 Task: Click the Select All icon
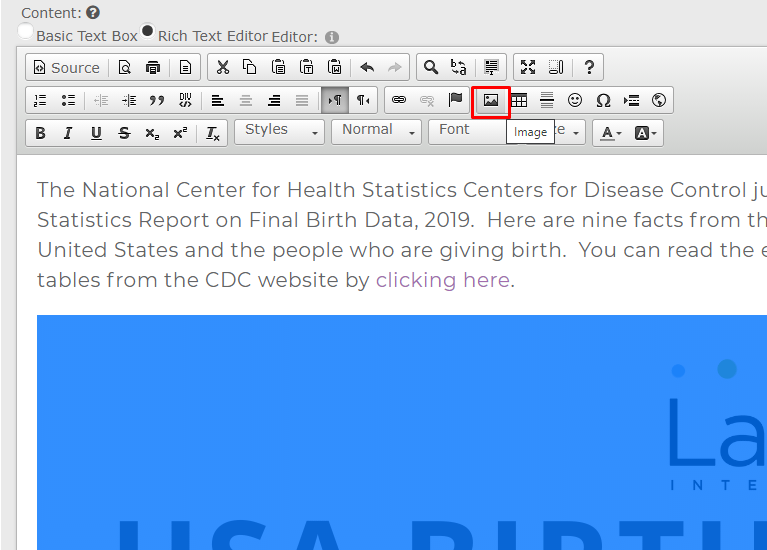click(491, 67)
